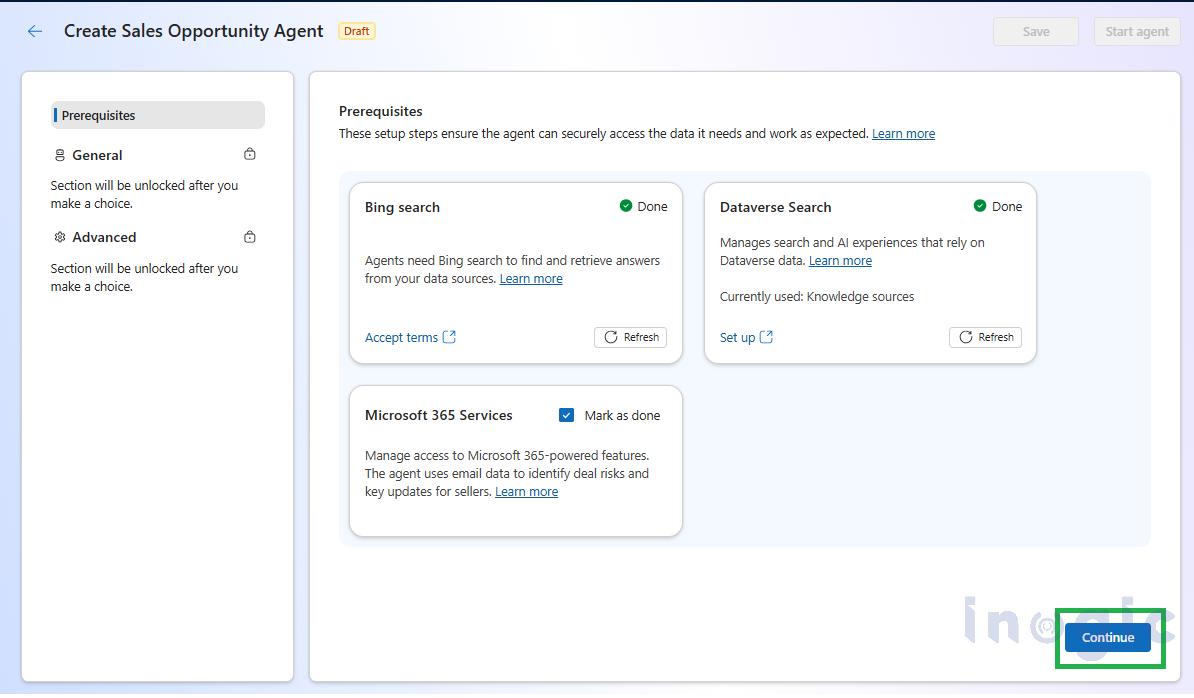Click external link icon next to Set up

tap(766, 337)
